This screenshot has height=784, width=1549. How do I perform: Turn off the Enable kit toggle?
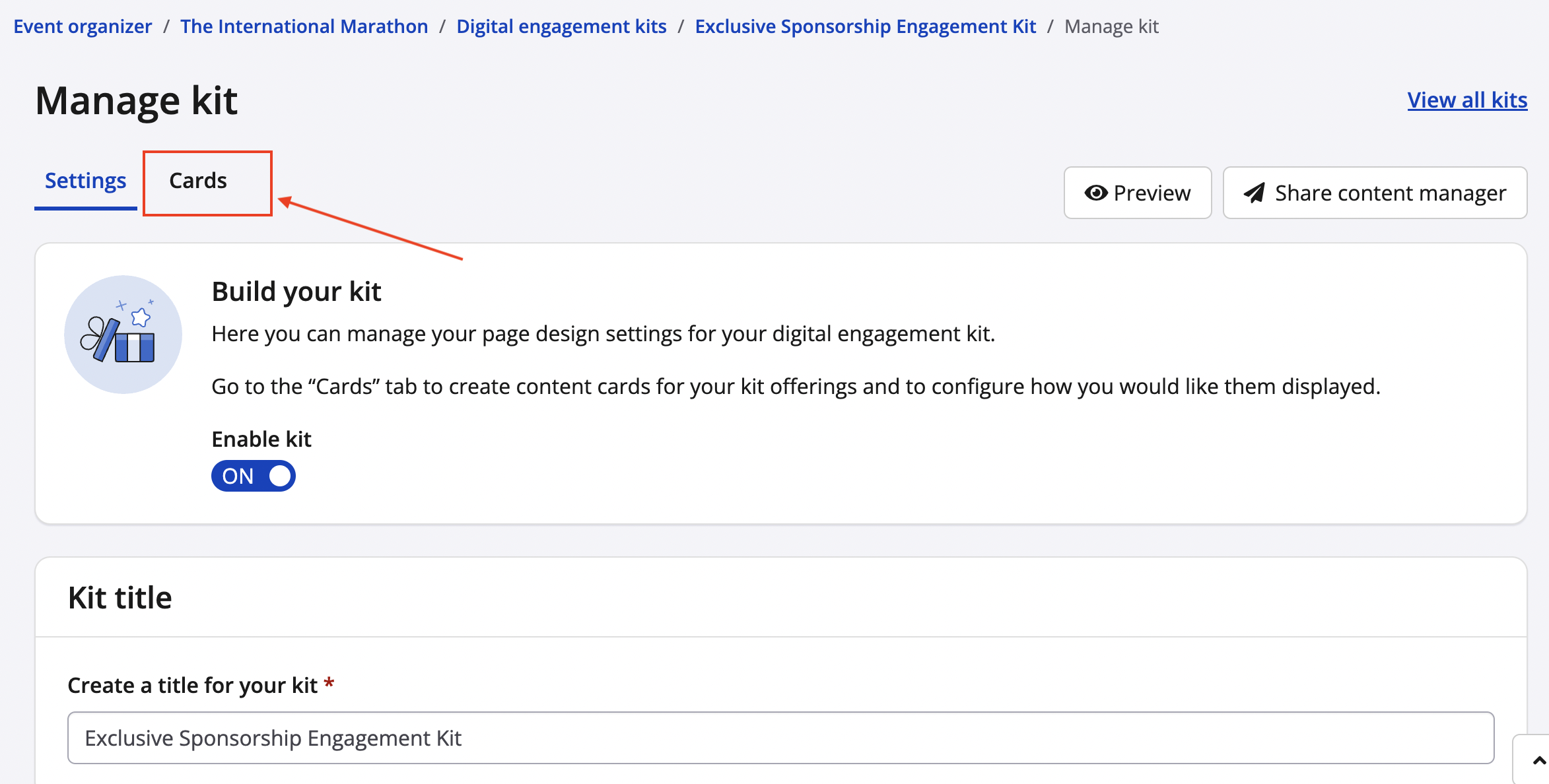tap(254, 476)
